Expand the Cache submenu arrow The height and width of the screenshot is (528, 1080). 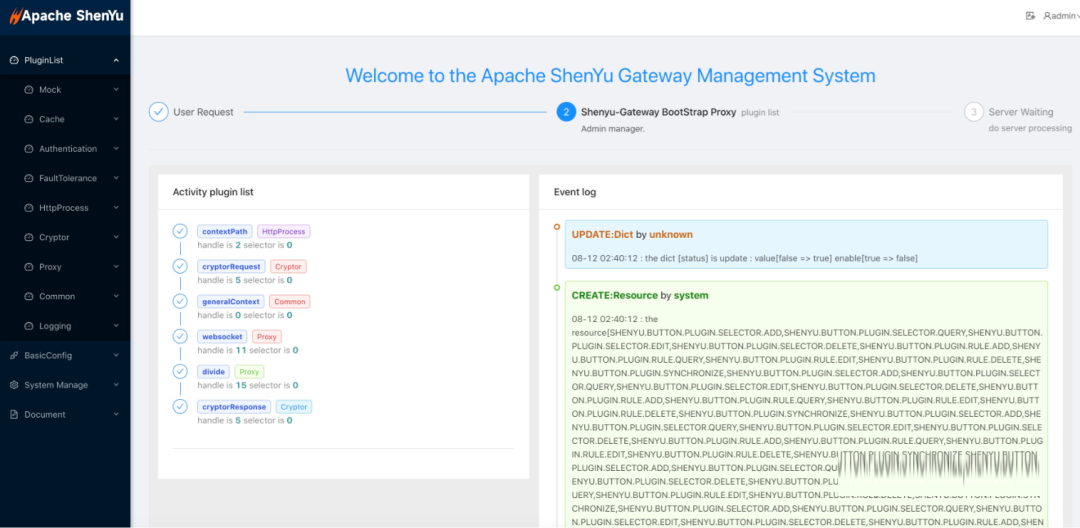(116, 120)
